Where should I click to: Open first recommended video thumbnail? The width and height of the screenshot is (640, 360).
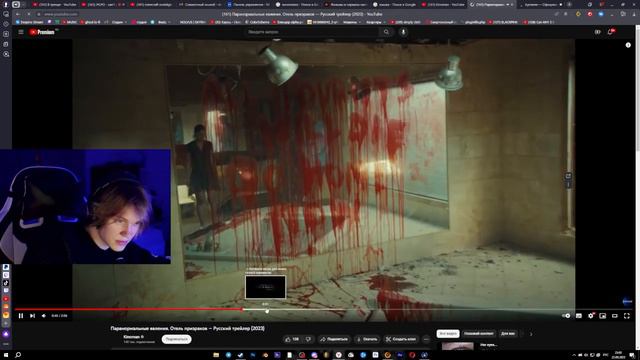(458, 346)
